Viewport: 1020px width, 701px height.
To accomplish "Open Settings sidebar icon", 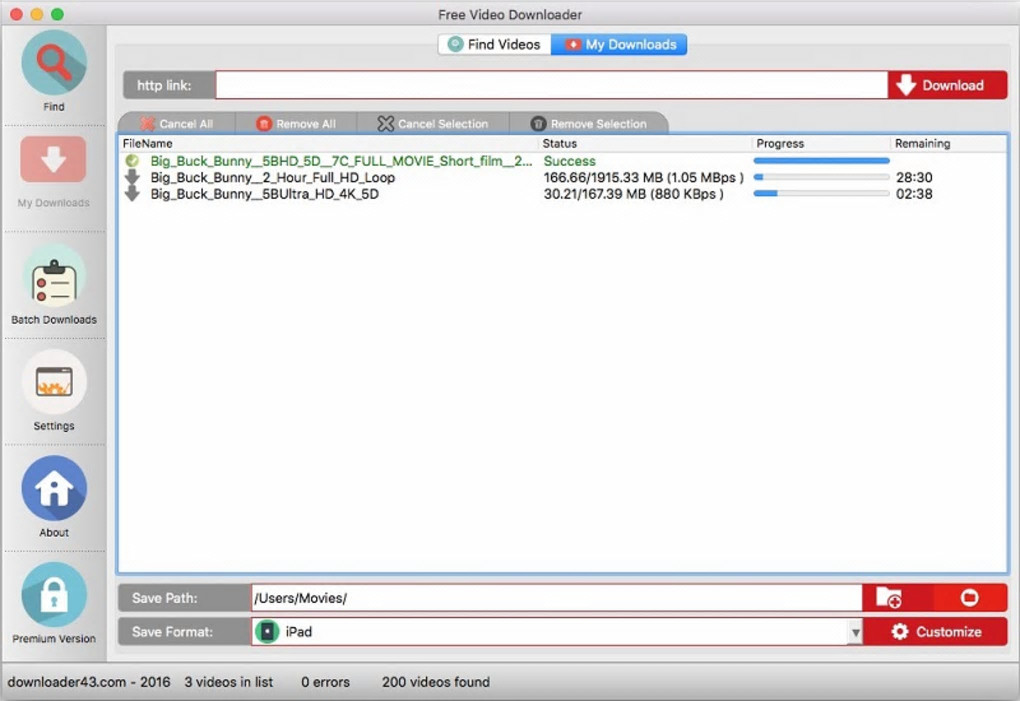I will point(53,382).
